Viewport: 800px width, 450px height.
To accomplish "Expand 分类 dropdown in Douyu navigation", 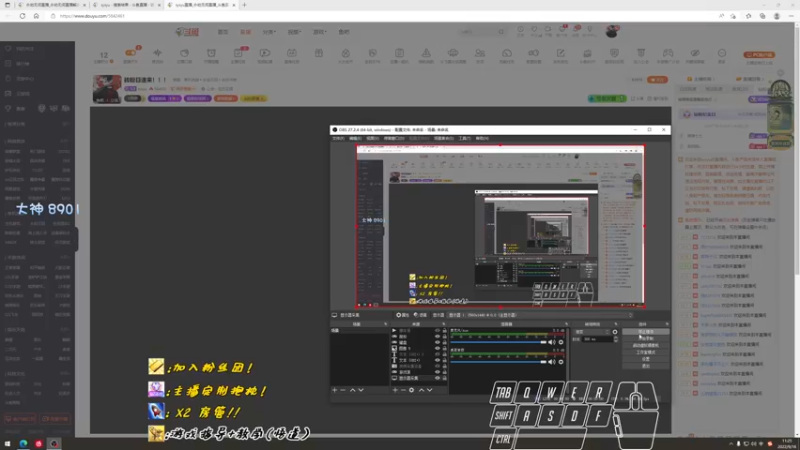I will click(x=269, y=32).
